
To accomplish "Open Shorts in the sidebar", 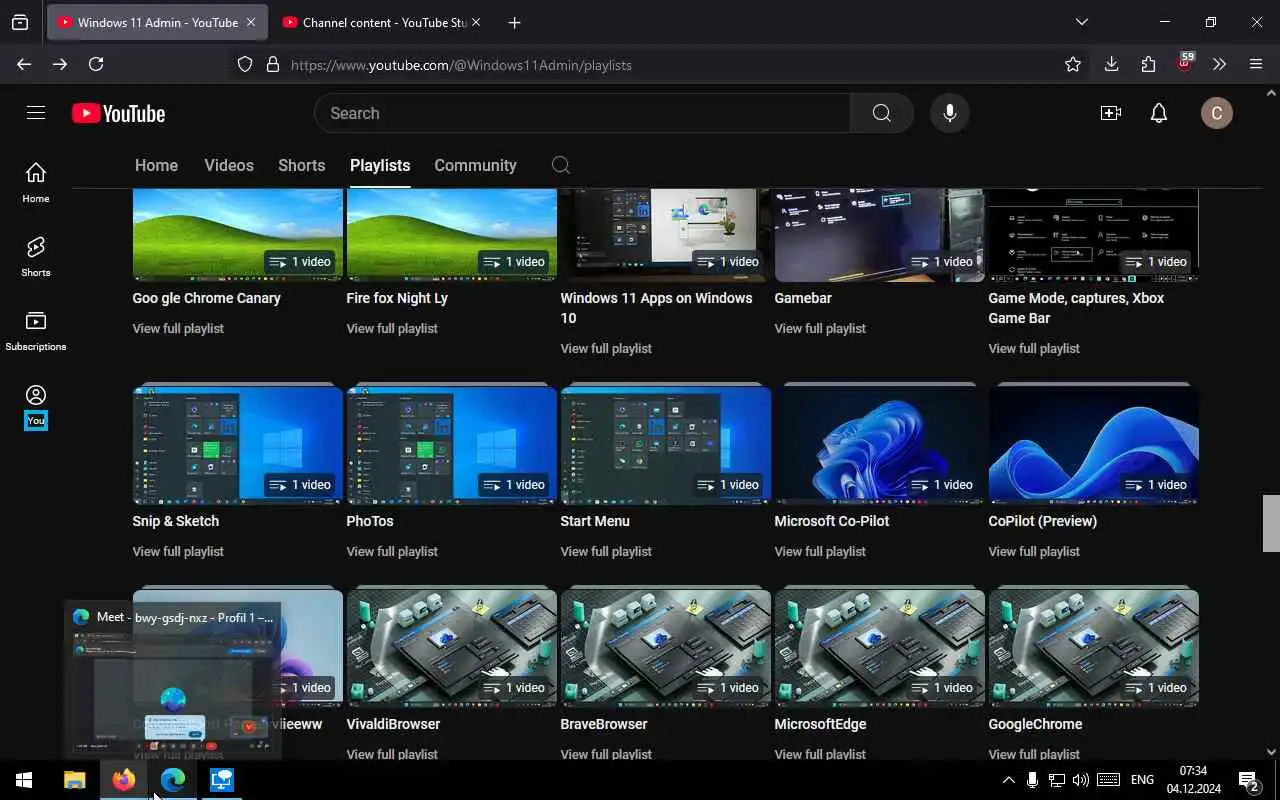I will coord(36,257).
